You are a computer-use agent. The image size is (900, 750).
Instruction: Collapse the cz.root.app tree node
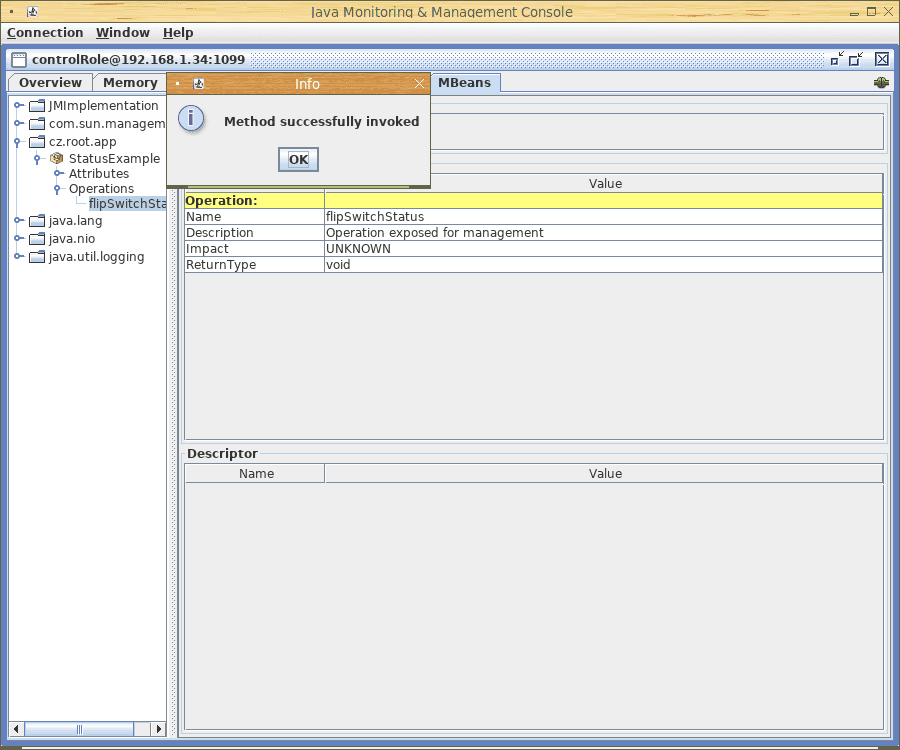pyautogui.click(x=18, y=142)
